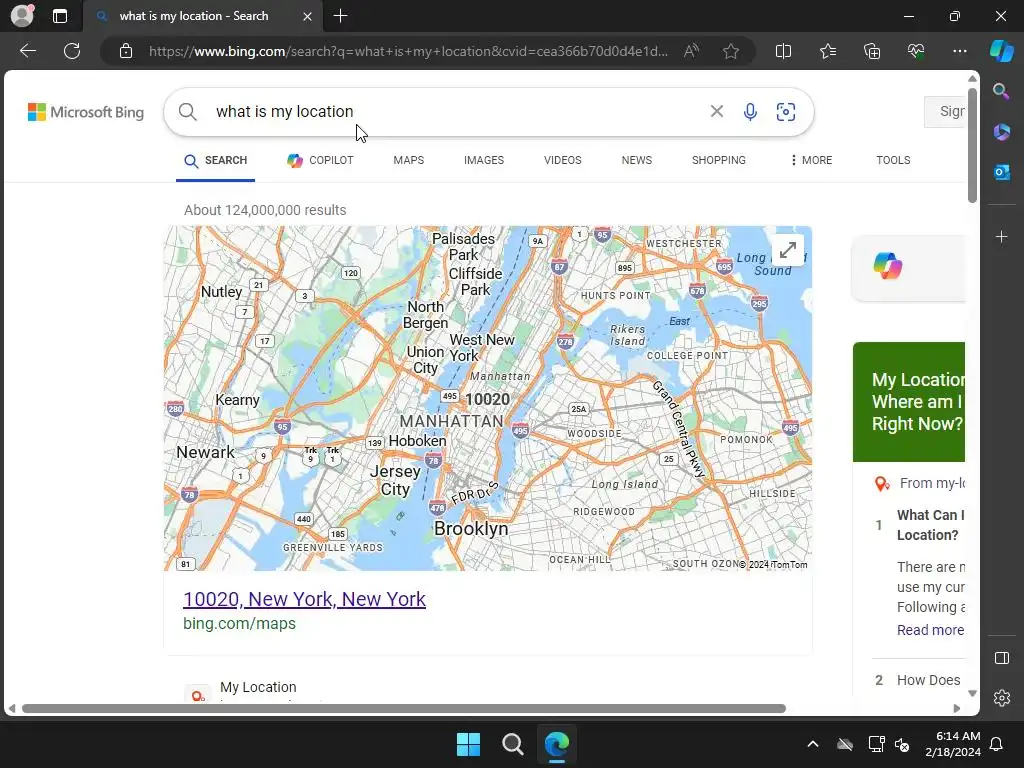
Task: Add this page to favorites star
Action: point(731,51)
